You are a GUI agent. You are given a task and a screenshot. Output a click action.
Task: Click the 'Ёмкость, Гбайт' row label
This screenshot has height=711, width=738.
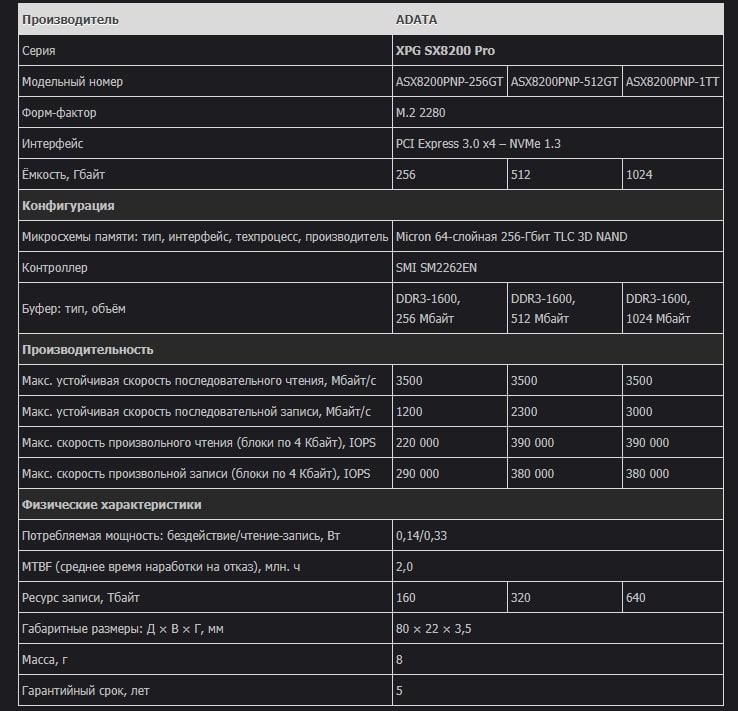[63, 175]
